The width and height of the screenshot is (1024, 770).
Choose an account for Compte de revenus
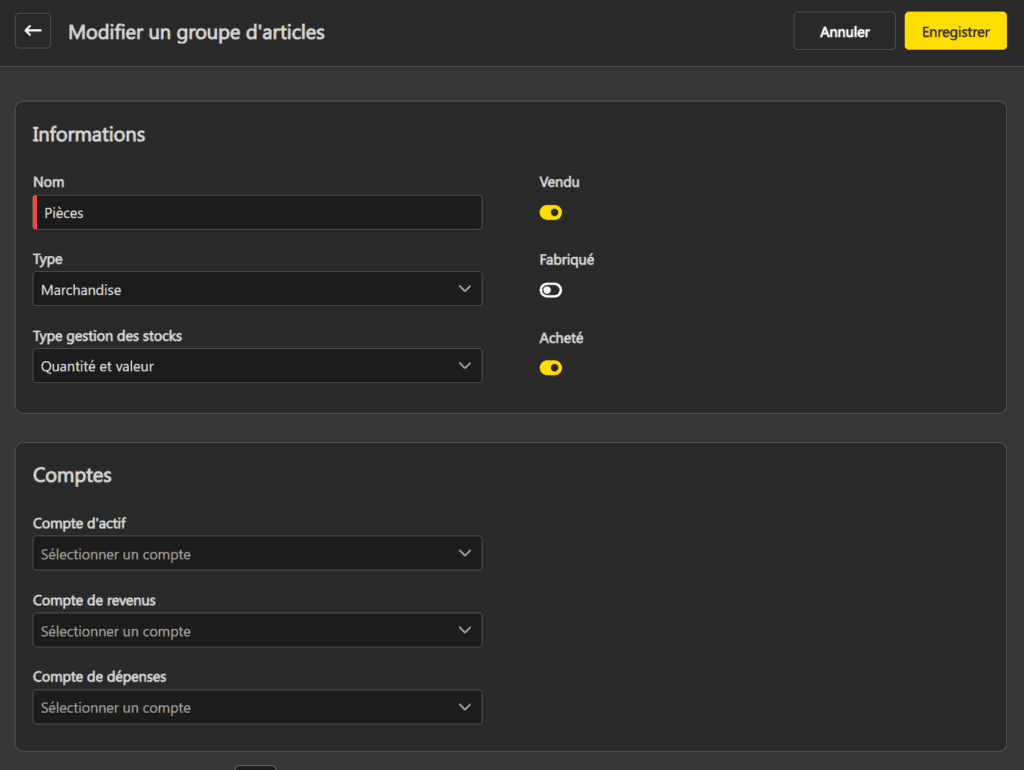pyautogui.click(x=240, y=630)
